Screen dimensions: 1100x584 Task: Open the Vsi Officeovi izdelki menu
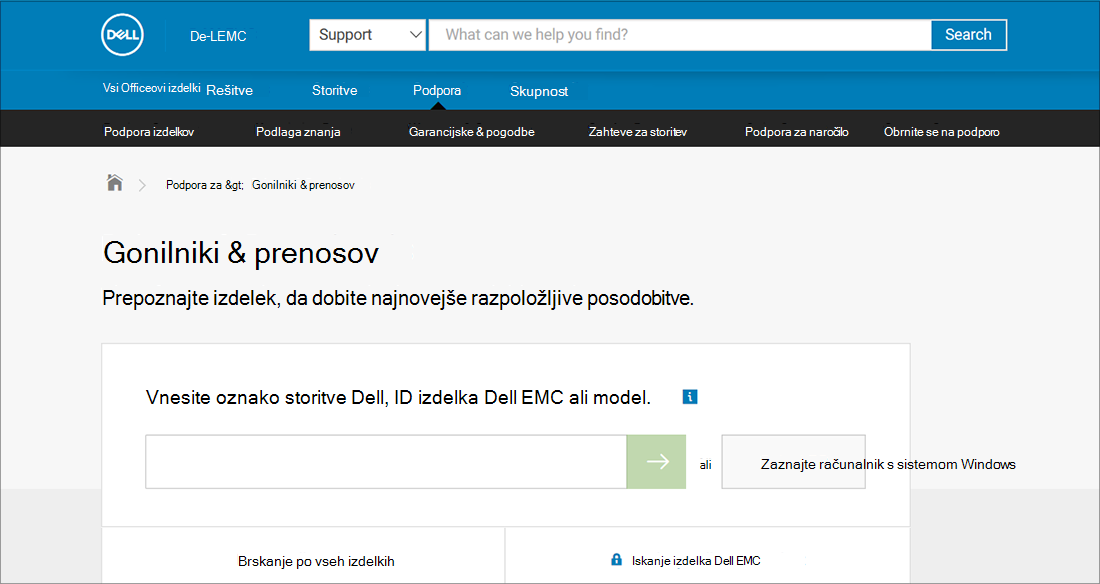[152, 88]
